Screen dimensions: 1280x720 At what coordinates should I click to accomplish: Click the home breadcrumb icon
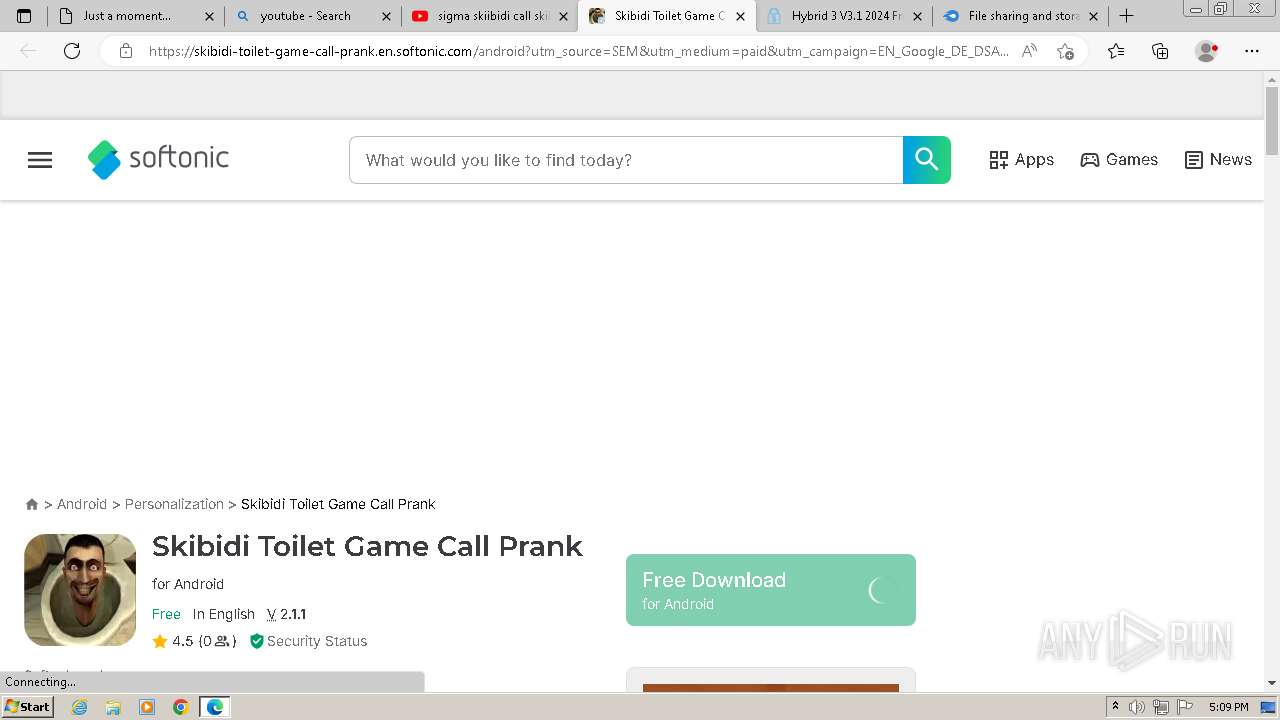(x=32, y=504)
